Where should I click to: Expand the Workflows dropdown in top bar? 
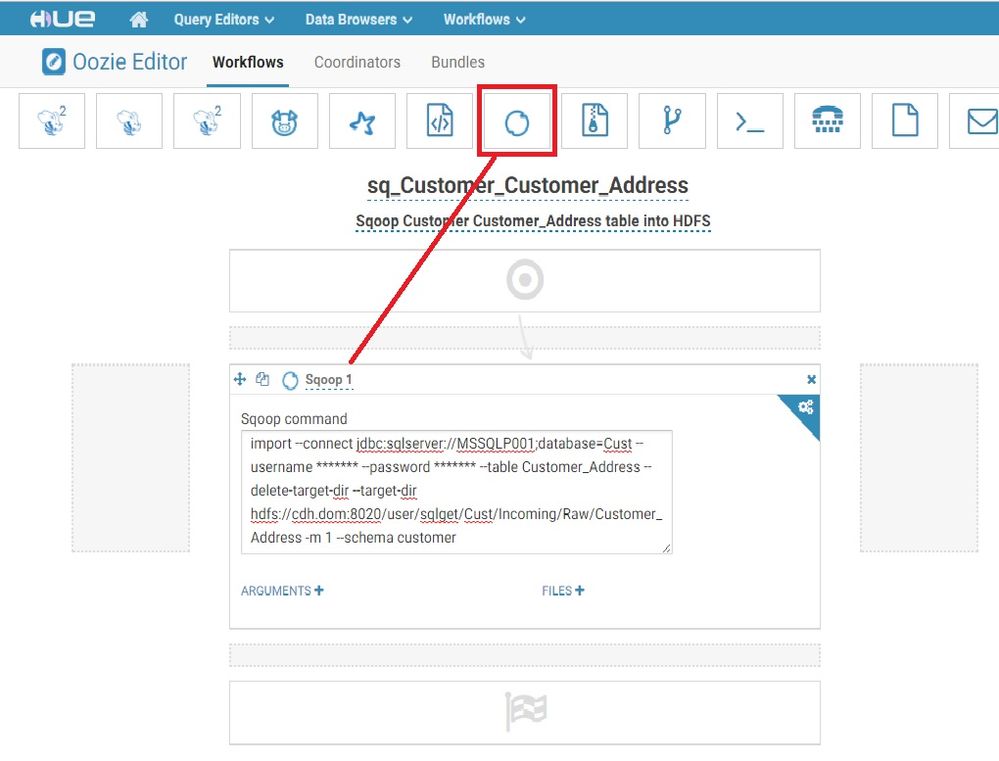tap(484, 20)
